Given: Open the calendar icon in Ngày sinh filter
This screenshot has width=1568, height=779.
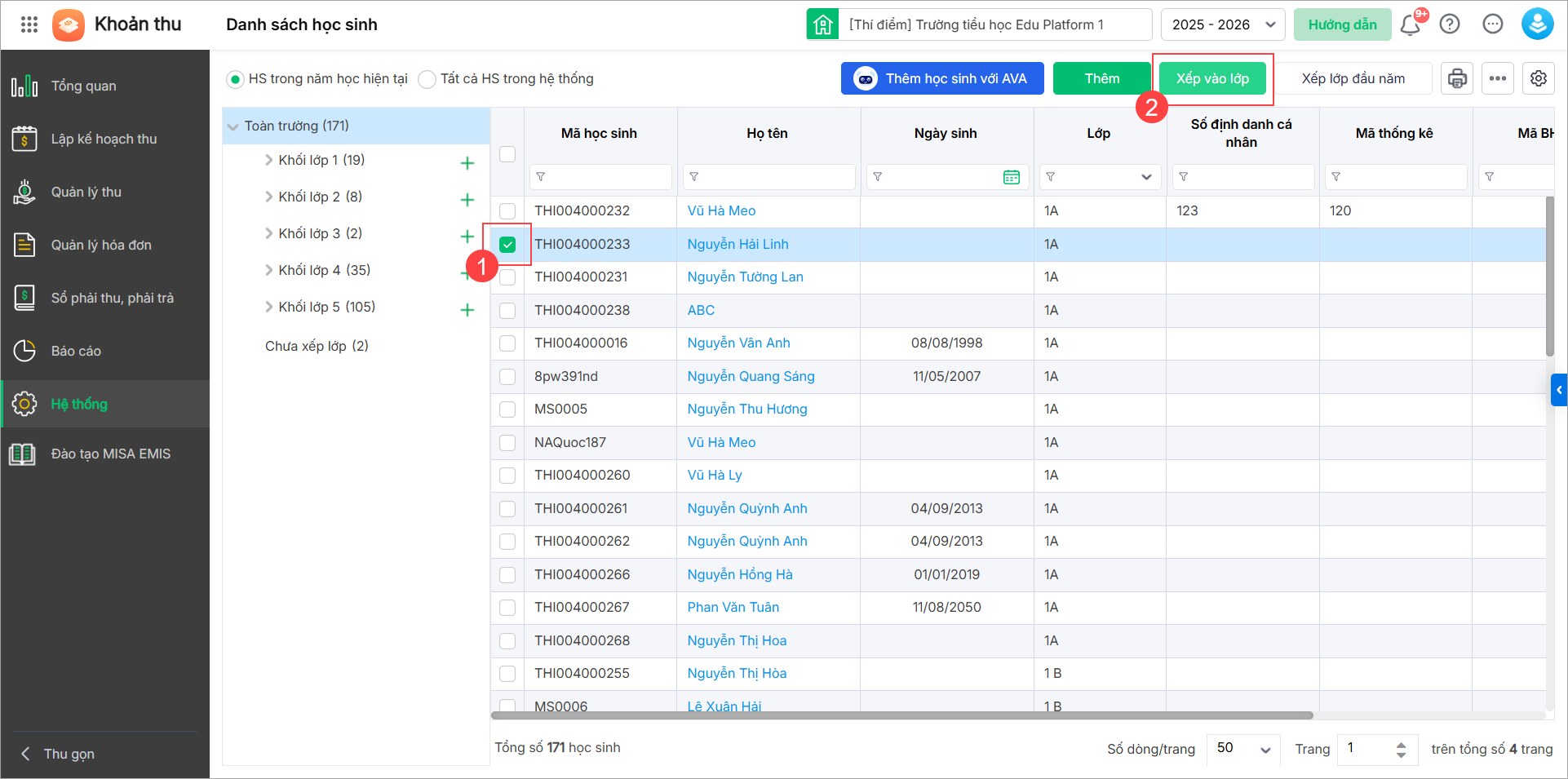Looking at the screenshot, I should click(1012, 177).
